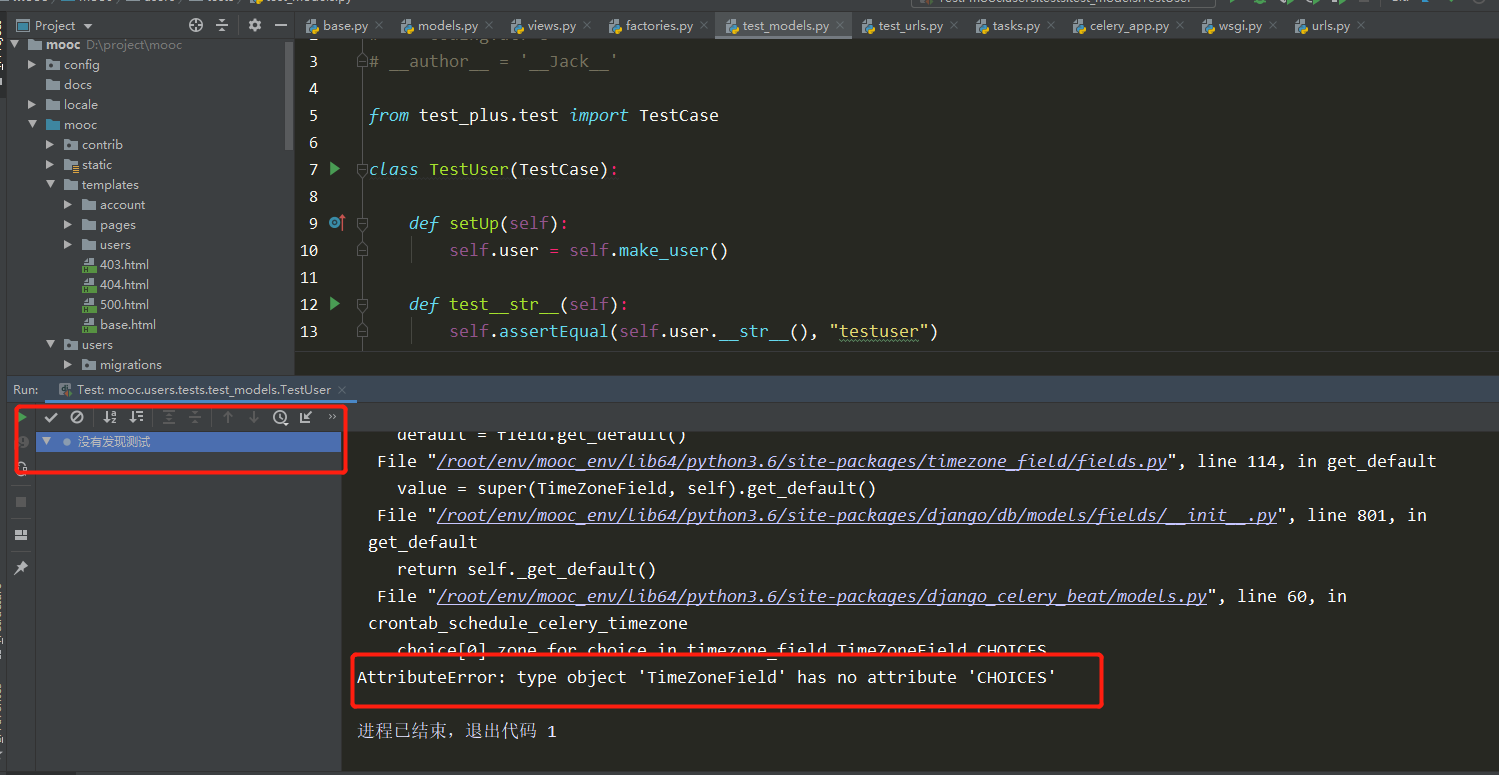This screenshot has width=1499, height=775.
Task: Select the 没有发现测试 test result row
Action: click(x=188, y=441)
